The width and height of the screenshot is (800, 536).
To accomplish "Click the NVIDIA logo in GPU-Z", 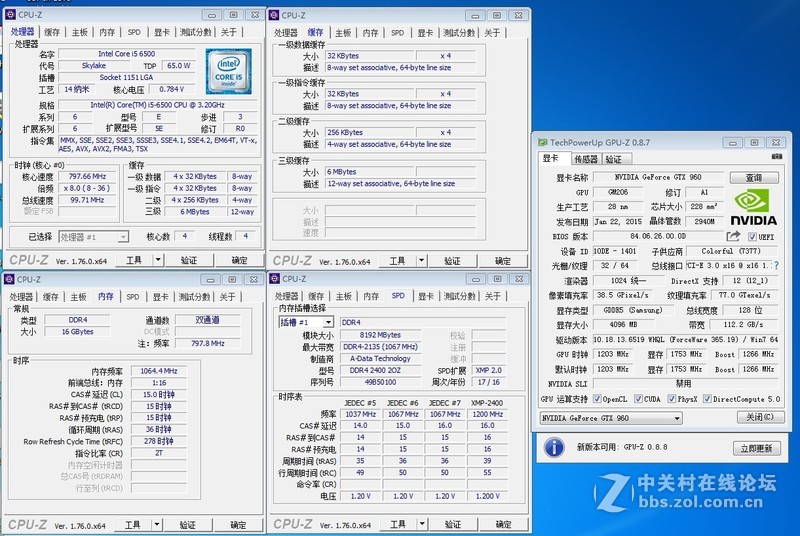I will pyautogui.click(x=754, y=208).
